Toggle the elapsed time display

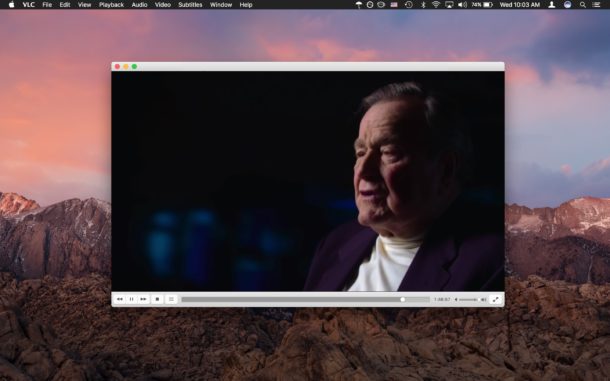[x=442, y=300]
